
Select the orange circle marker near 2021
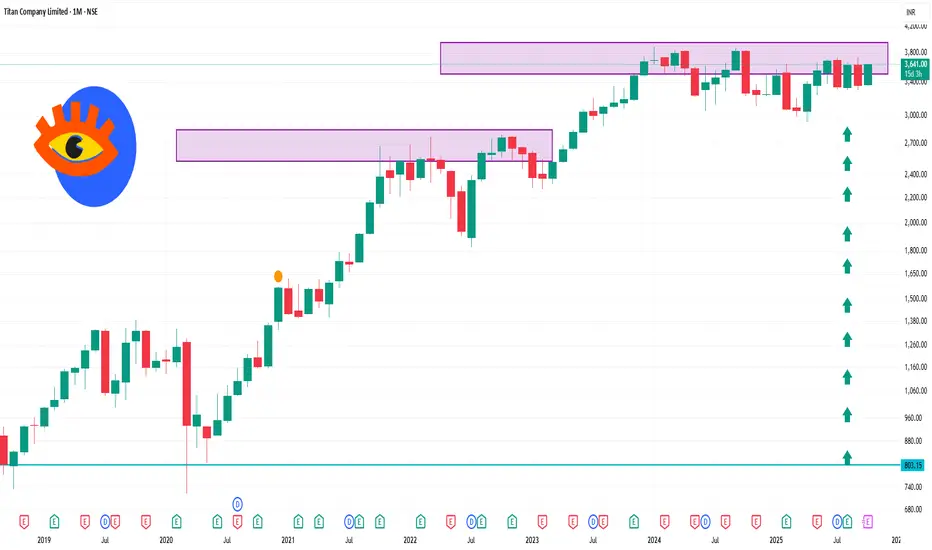click(x=278, y=275)
